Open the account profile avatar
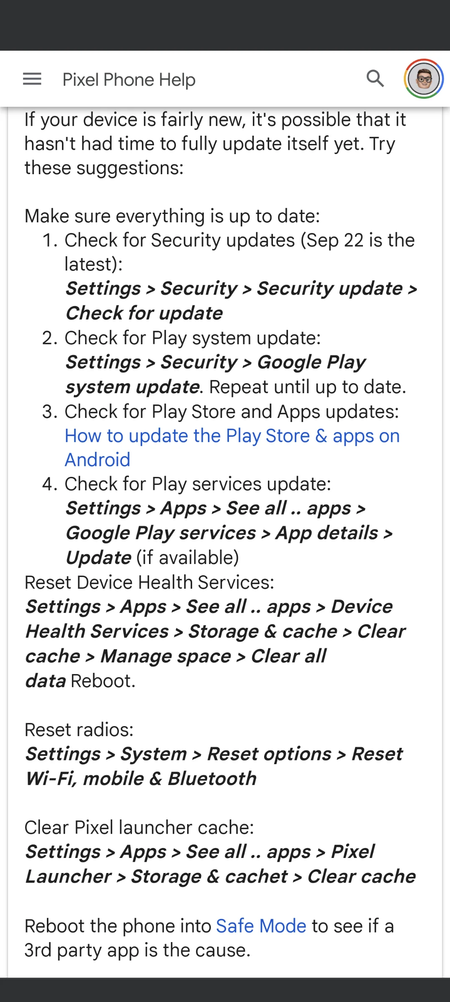Viewport: 450px width, 1002px height. tap(423, 79)
